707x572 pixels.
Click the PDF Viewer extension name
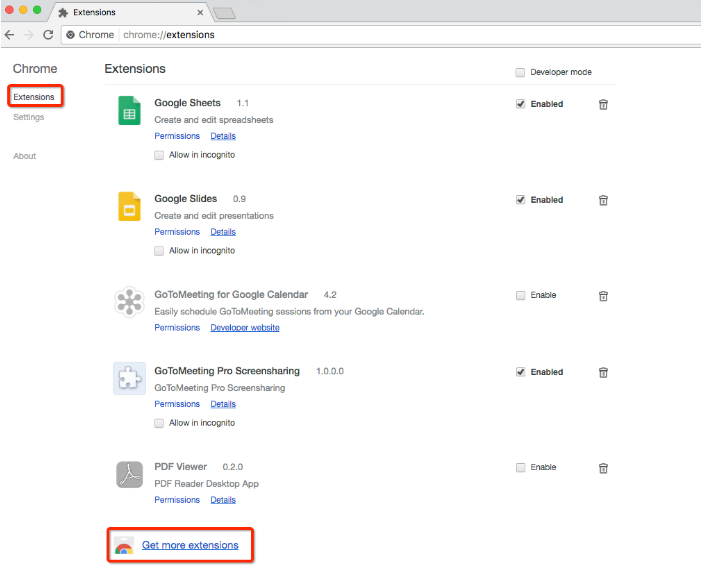click(x=181, y=467)
